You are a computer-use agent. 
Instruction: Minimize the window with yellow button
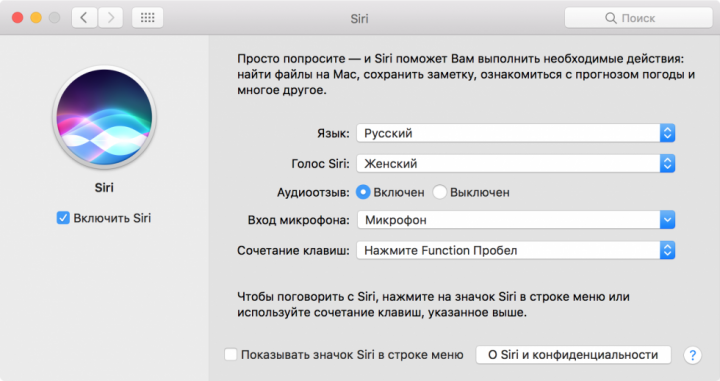(x=36, y=18)
